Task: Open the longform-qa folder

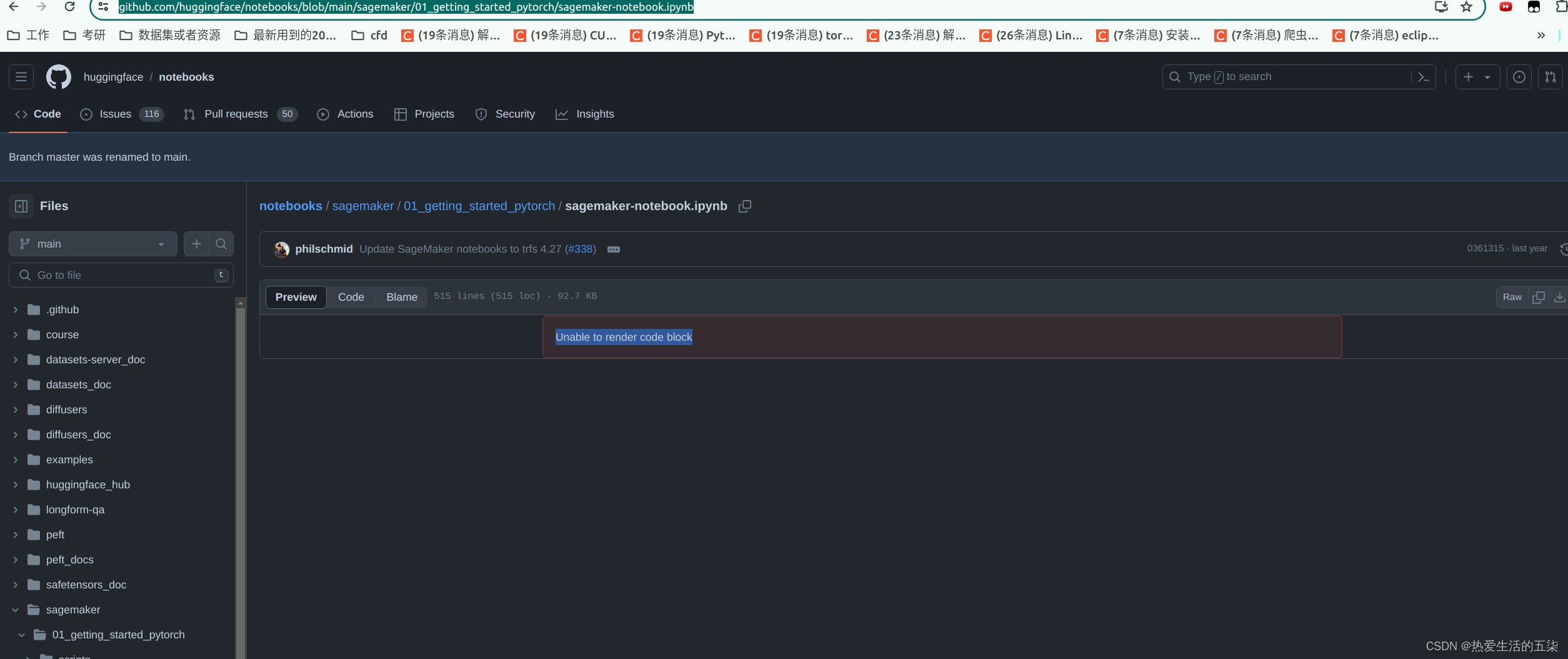Action: pyautogui.click(x=75, y=510)
